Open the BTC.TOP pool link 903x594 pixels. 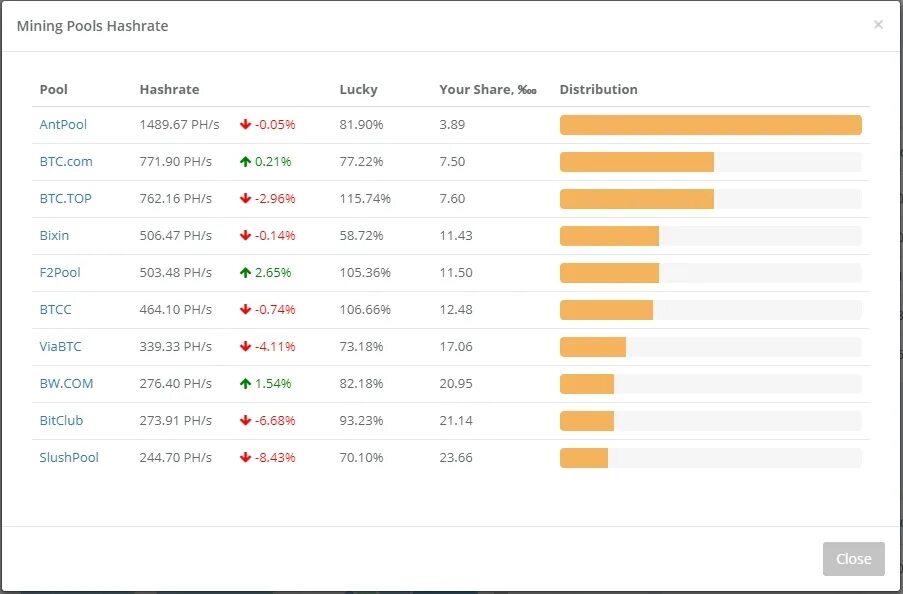point(65,198)
